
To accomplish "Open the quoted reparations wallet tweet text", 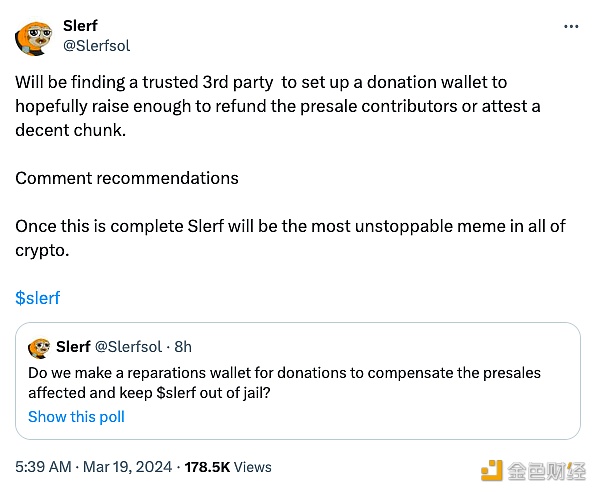I will pos(284,383).
